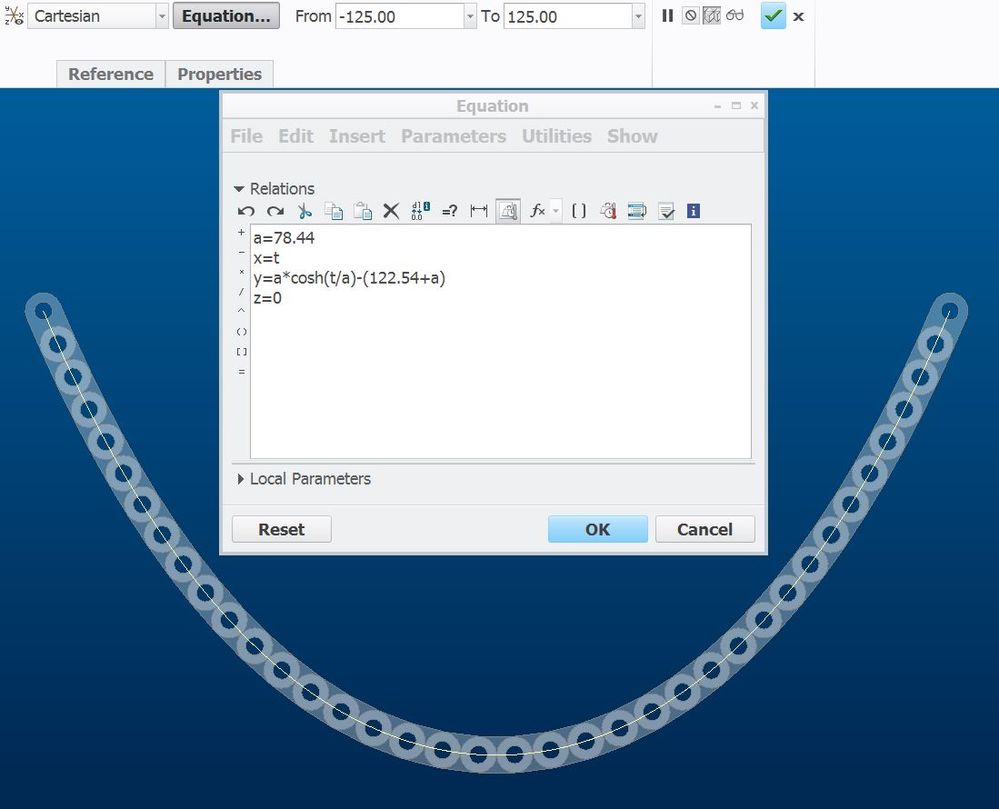
Task: Open the fx function dropdown arrow
Action: click(x=556, y=211)
